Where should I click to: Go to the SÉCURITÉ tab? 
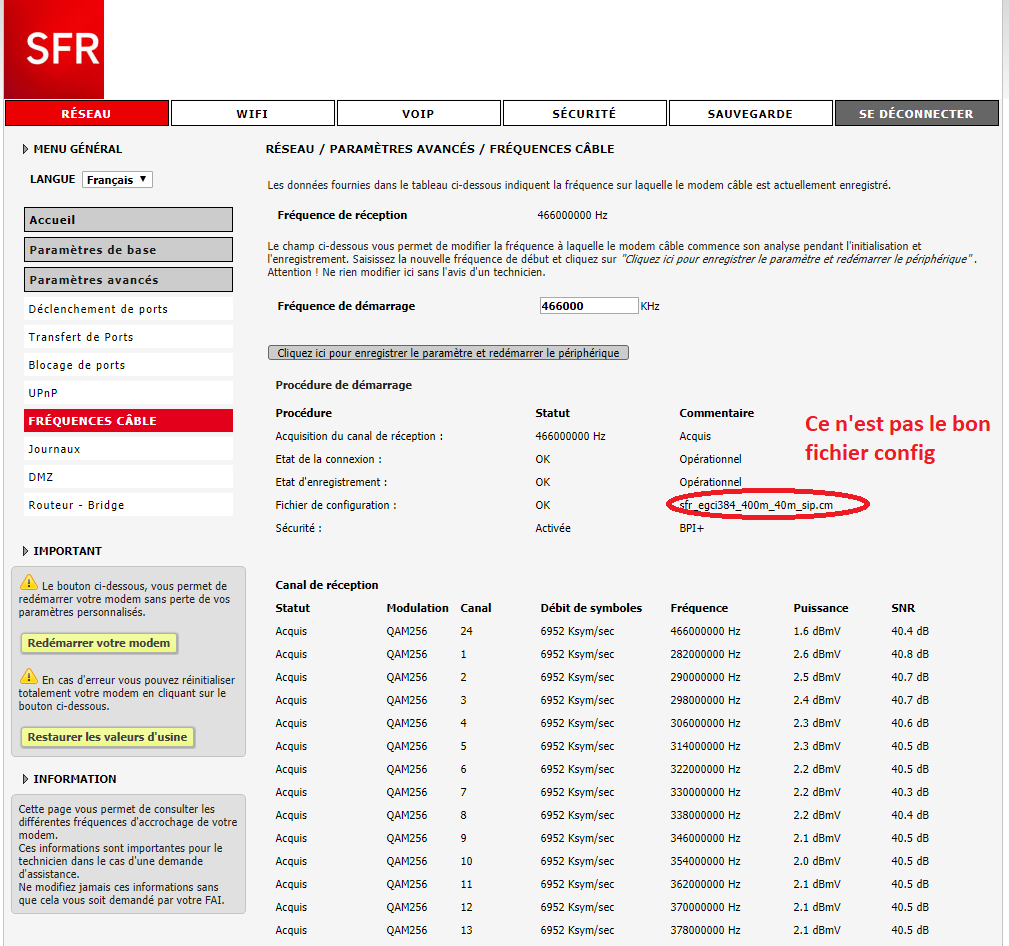584,114
